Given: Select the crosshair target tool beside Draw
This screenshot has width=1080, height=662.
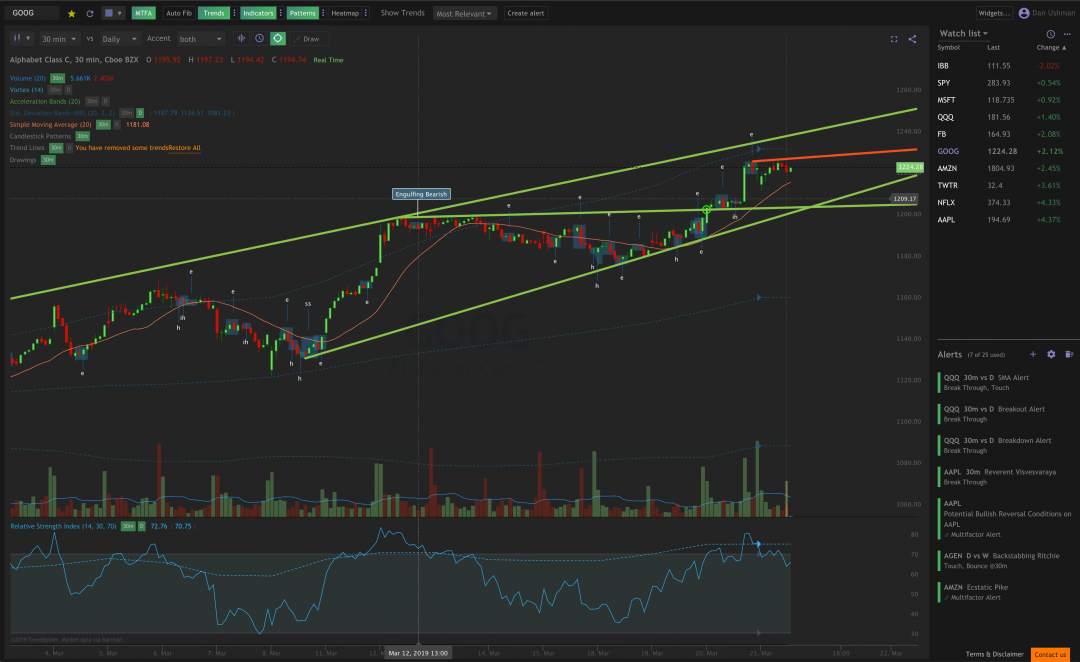Looking at the screenshot, I should 278,38.
